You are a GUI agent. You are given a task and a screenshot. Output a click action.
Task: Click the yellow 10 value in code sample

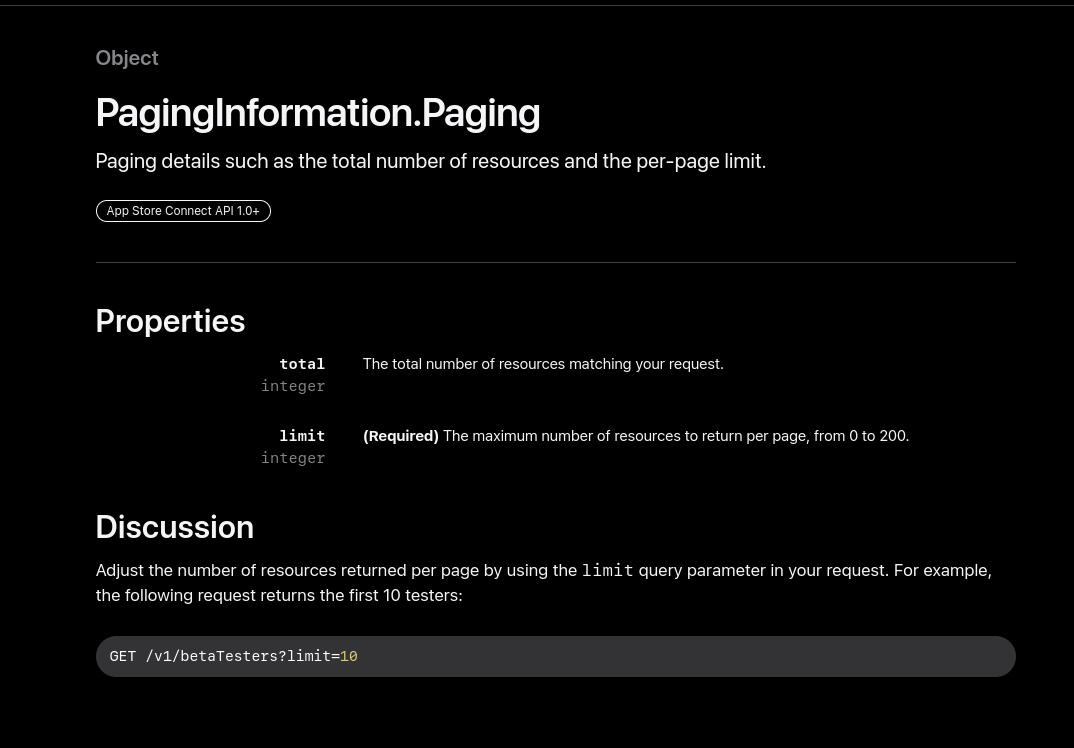click(x=348, y=656)
